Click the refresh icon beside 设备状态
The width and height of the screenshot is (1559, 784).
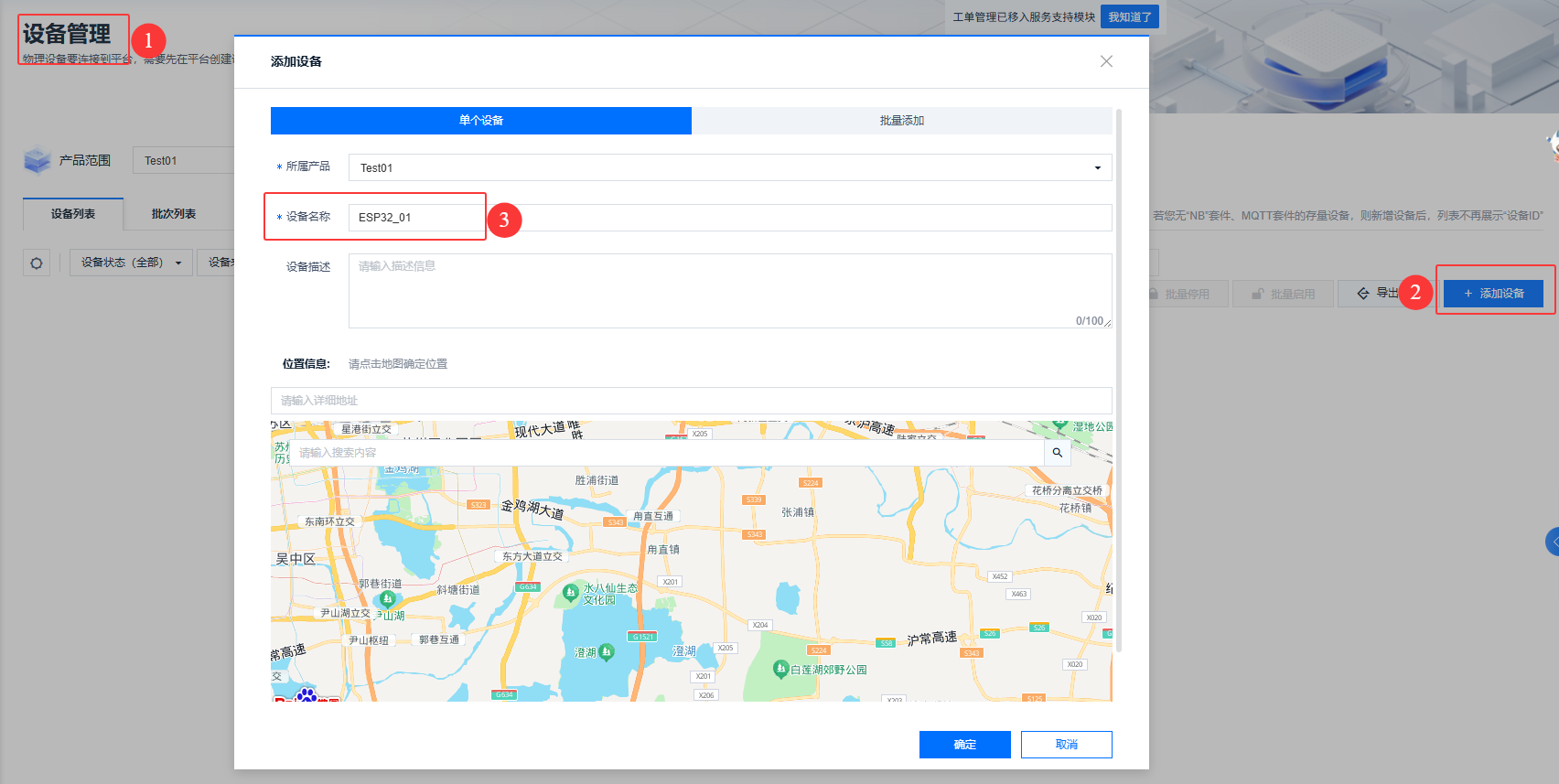(37, 263)
